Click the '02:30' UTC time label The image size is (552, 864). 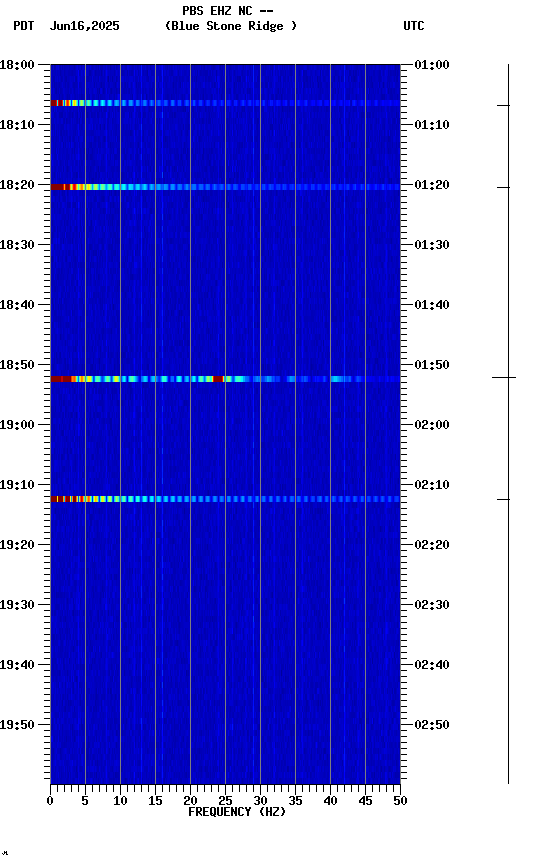coord(432,605)
